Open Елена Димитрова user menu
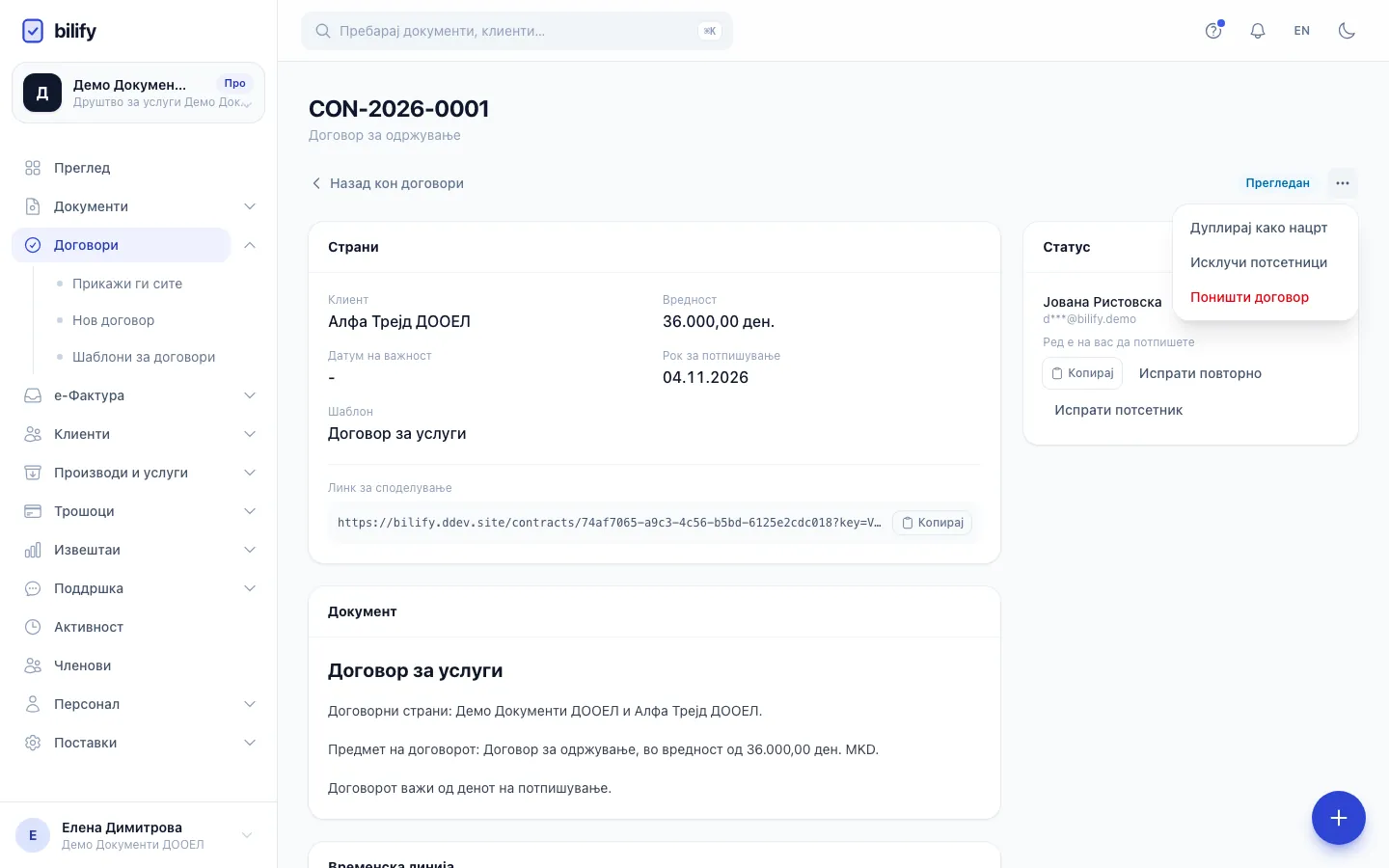 (138, 835)
